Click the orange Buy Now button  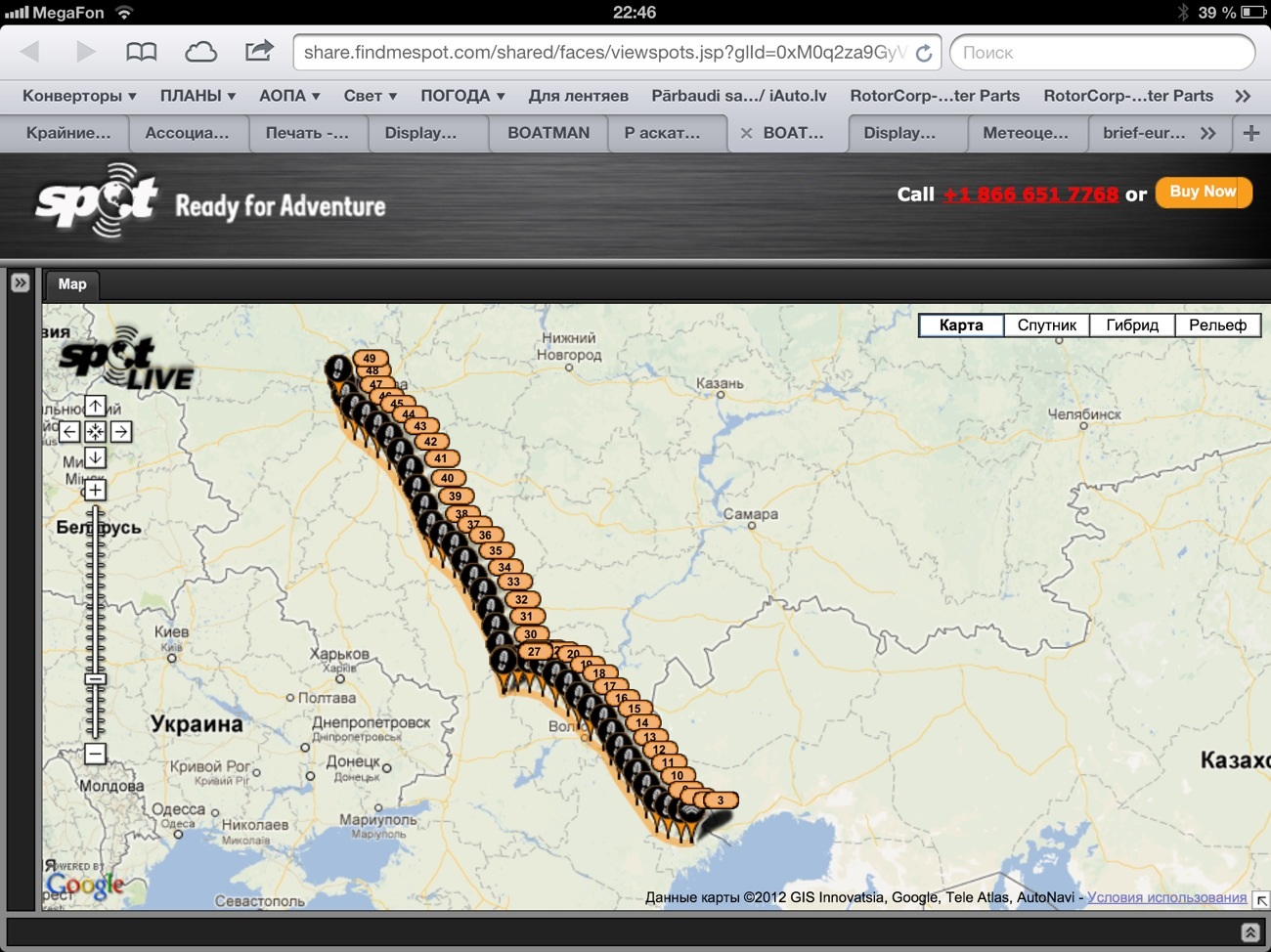coord(1203,193)
